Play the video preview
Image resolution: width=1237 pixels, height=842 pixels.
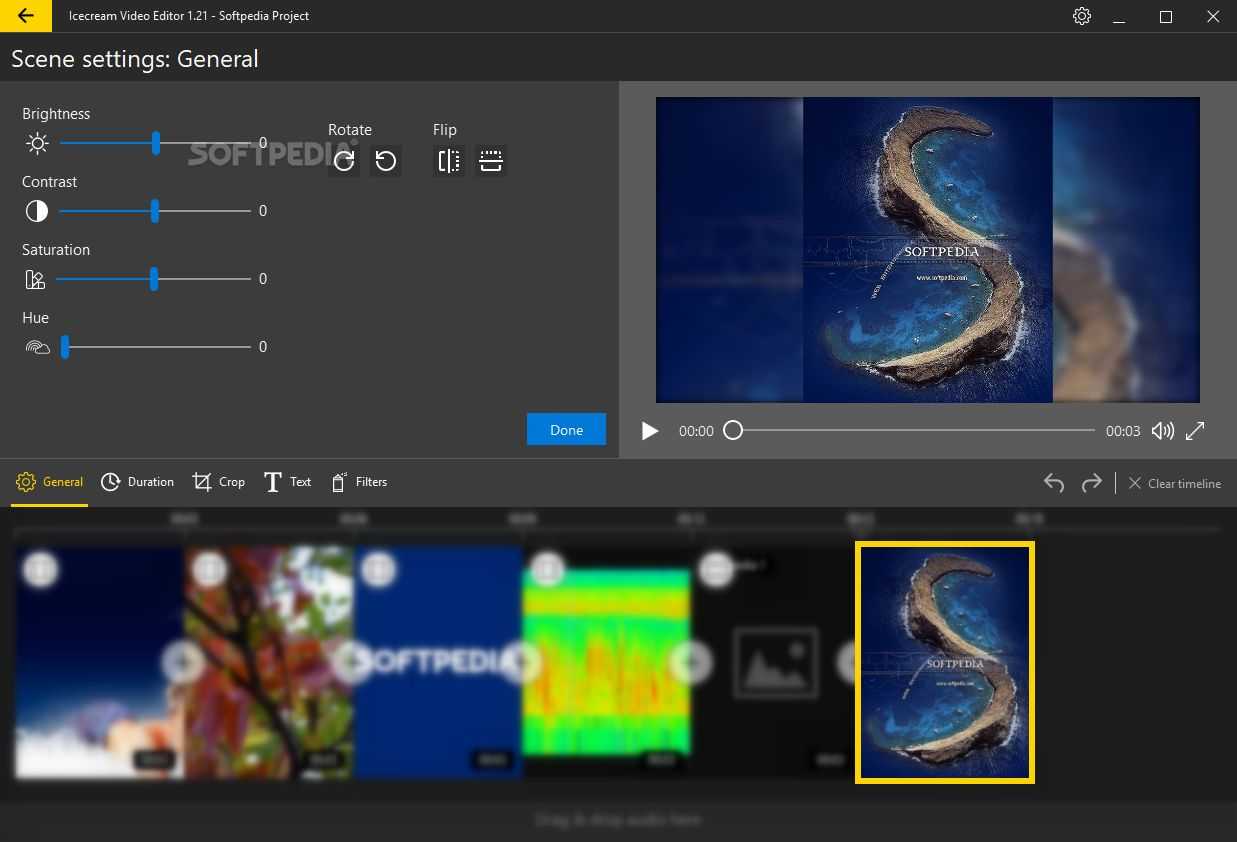click(x=650, y=431)
